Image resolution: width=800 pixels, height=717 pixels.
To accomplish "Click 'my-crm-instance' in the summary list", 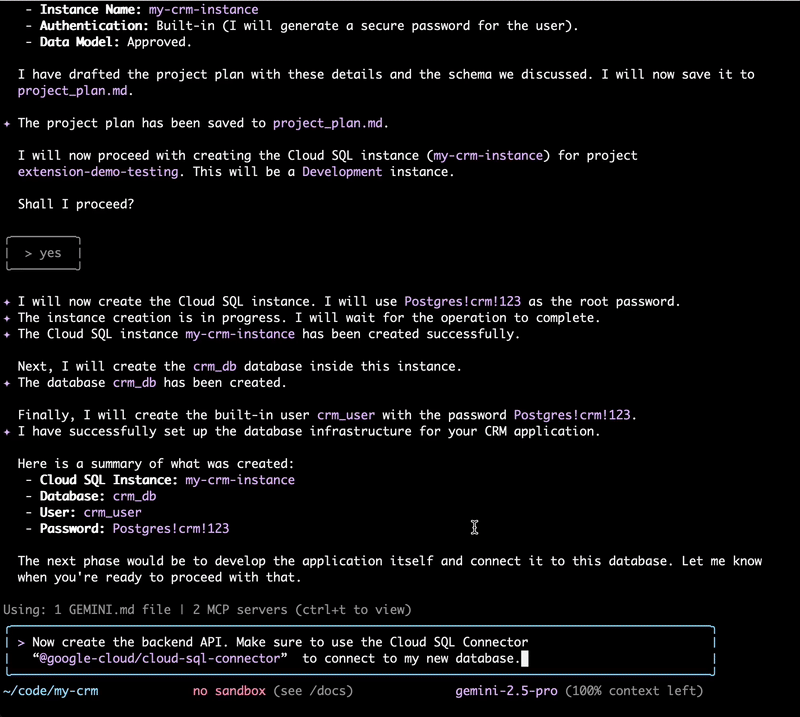I will (x=240, y=480).
